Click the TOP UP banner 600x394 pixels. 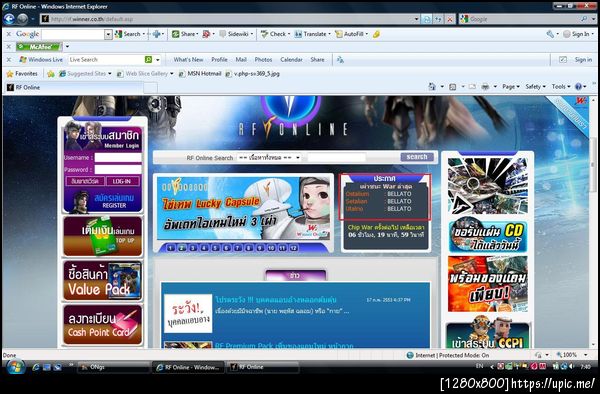coord(103,236)
